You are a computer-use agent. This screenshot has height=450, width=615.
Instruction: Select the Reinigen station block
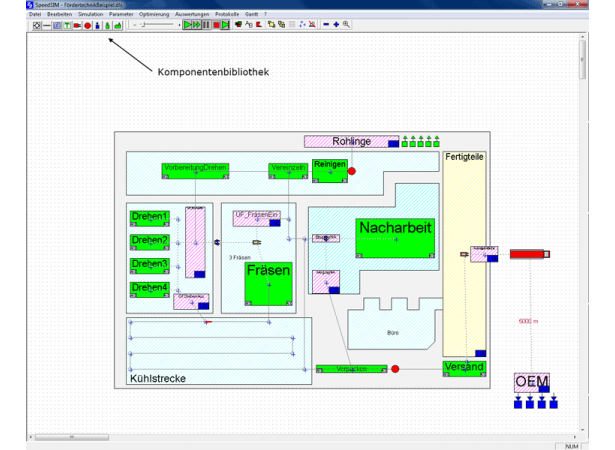tap(330, 171)
